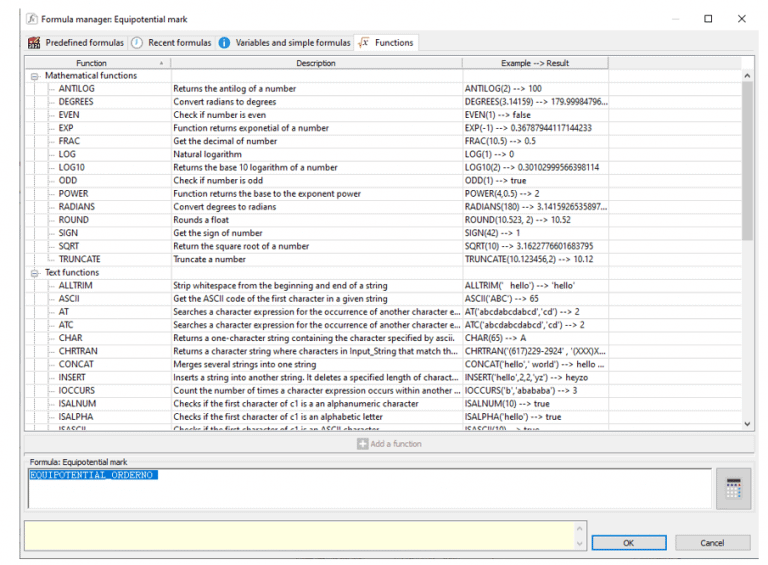This screenshot has height=565, width=768.
Task: Select the CHAR function
Action: [71, 338]
